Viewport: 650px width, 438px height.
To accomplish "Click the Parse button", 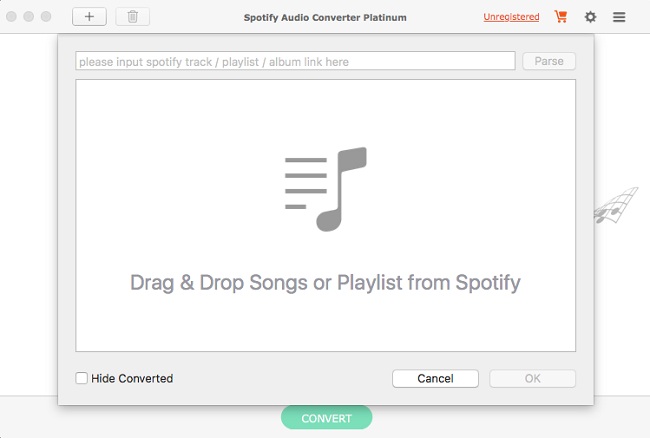I will click(x=549, y=61).
